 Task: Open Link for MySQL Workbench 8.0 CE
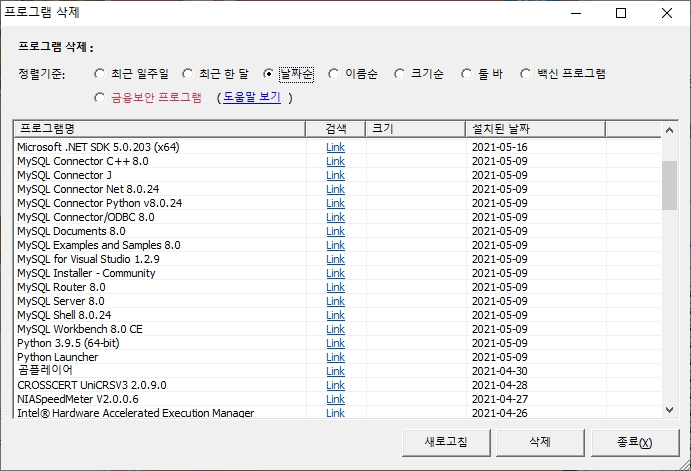tap(335, 329)
